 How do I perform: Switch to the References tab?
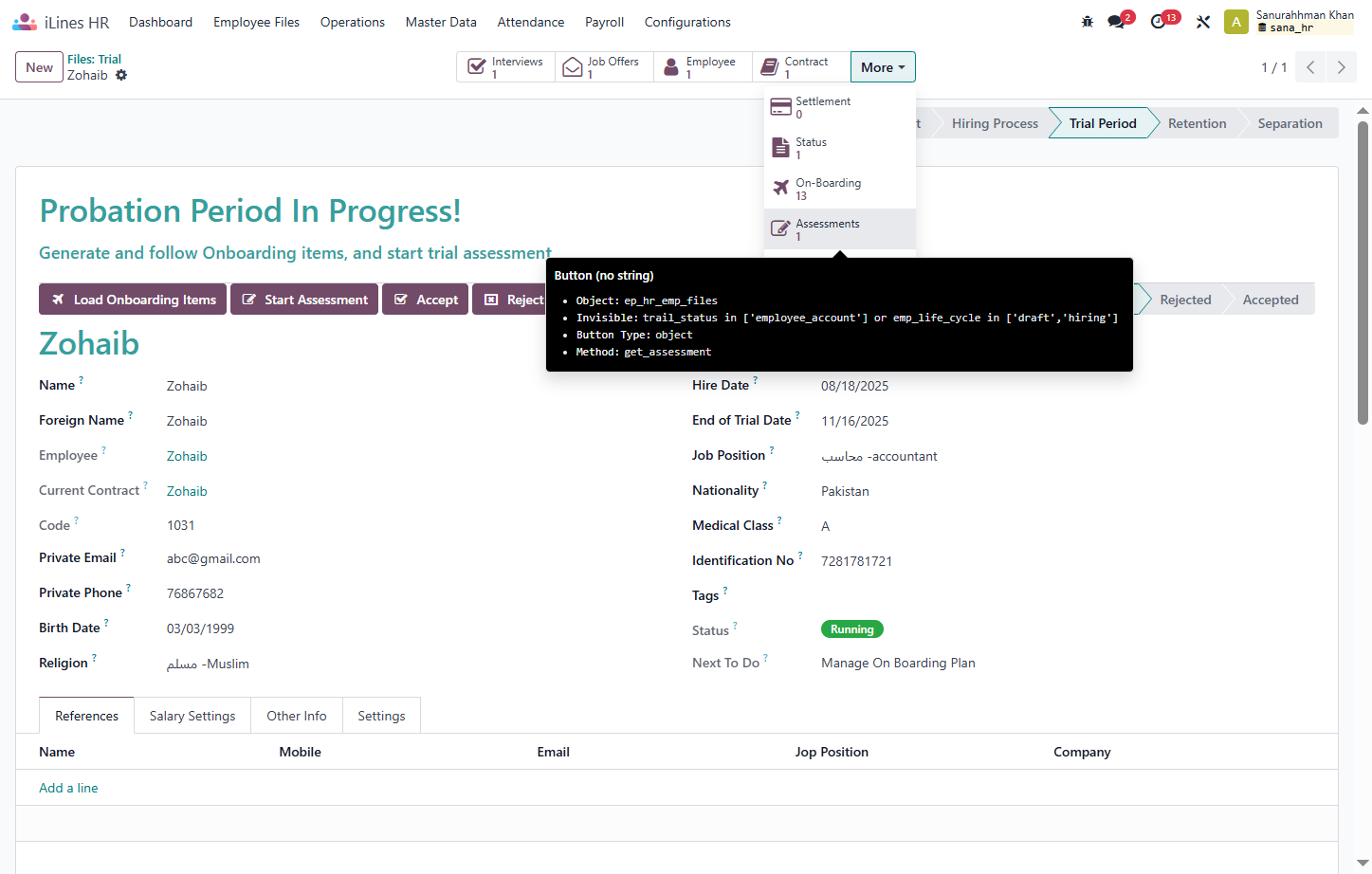(x=87, y=716)
